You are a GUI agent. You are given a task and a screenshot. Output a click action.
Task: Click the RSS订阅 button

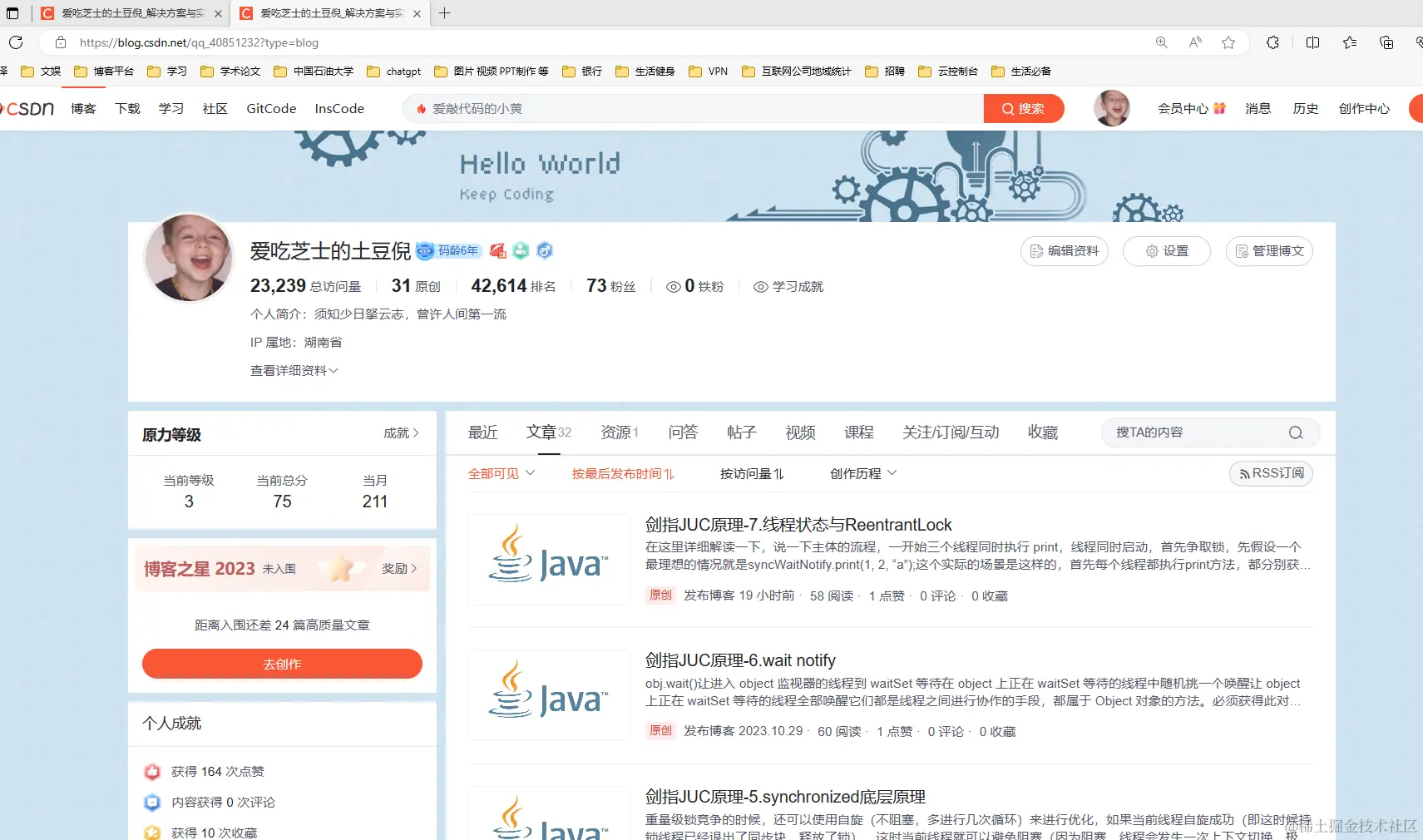click(x=1271, y=473)
